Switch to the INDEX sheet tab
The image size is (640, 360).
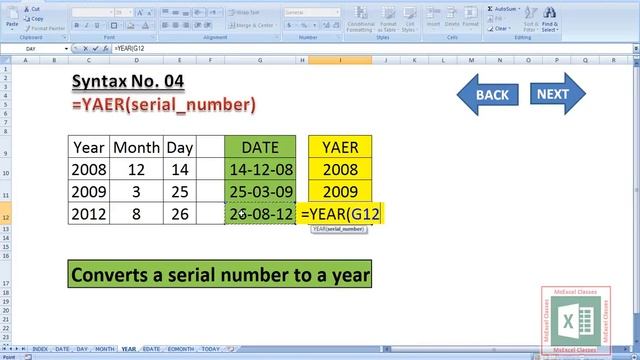[40, 349]
